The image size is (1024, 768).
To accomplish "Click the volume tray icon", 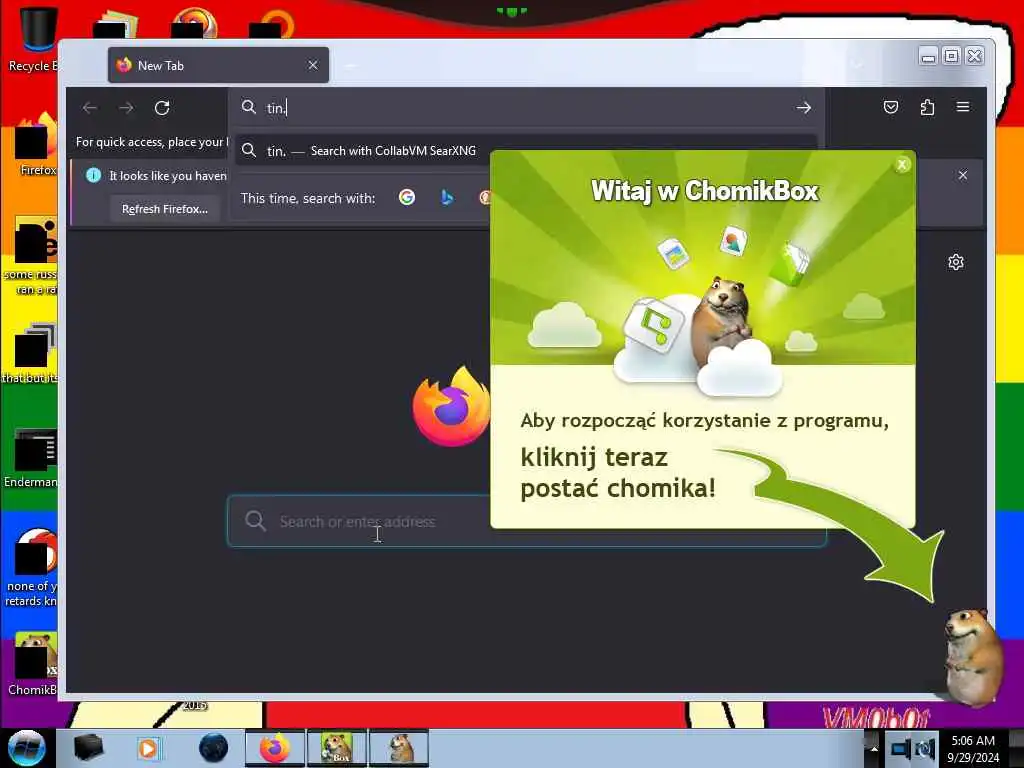I will point(926,749).
